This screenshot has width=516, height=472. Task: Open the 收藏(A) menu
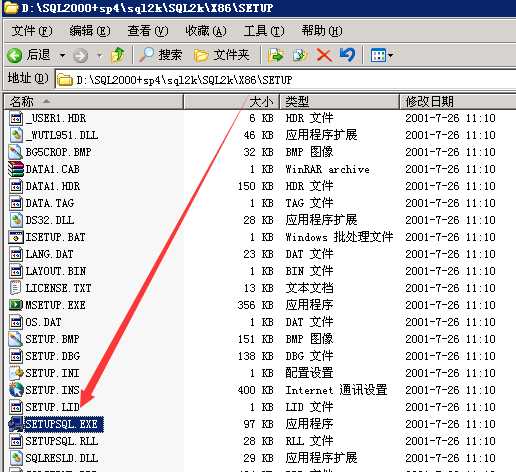coord(206,31)
